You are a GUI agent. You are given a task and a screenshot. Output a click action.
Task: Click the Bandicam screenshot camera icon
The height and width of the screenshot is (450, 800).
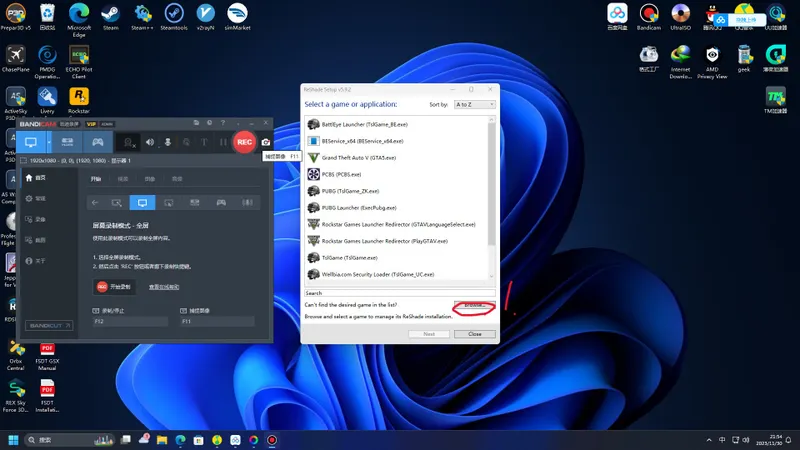coord(266,142)
